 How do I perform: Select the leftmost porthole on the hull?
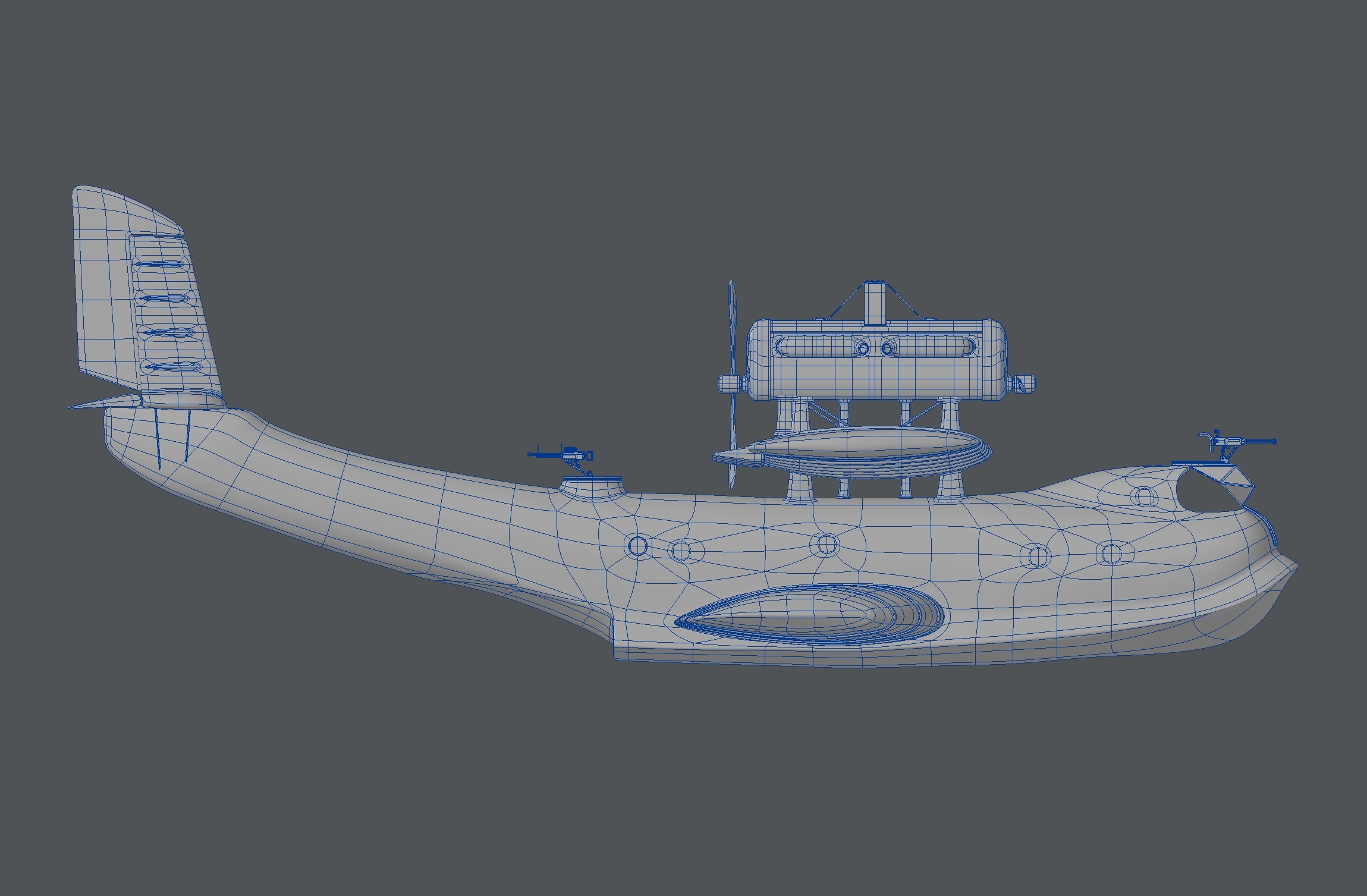click(x=637, y=545)
